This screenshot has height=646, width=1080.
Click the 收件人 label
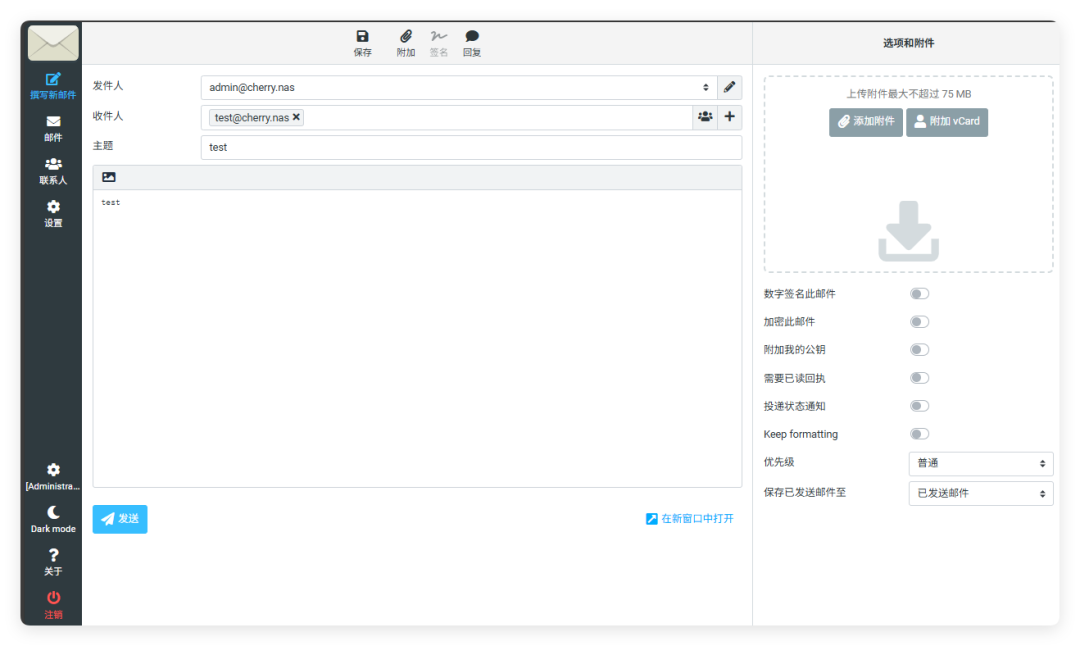click(108, 116)
